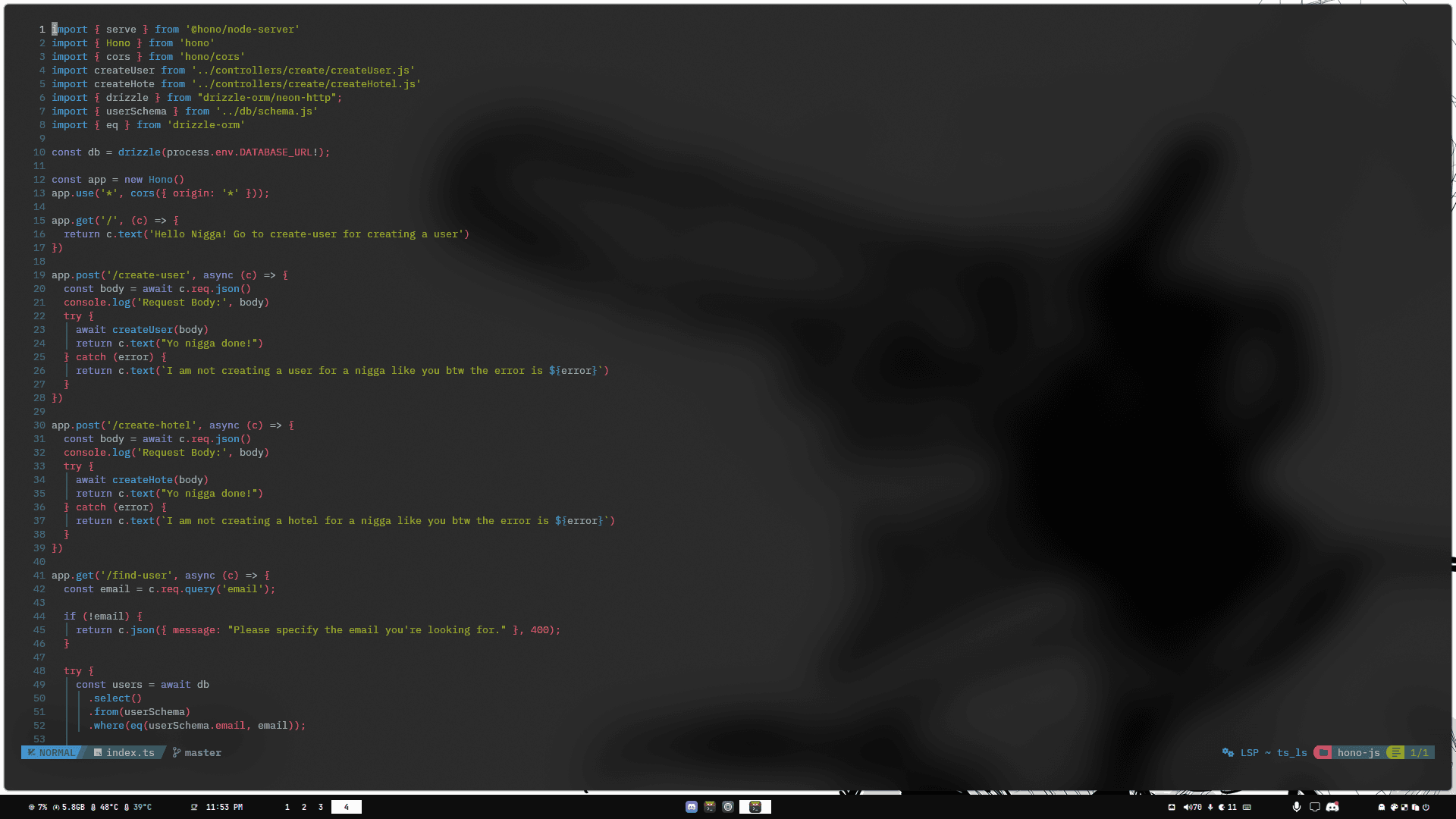
Task: Click the chat bubble icon near the Discord logo
Action: (x=1315, y=807)
